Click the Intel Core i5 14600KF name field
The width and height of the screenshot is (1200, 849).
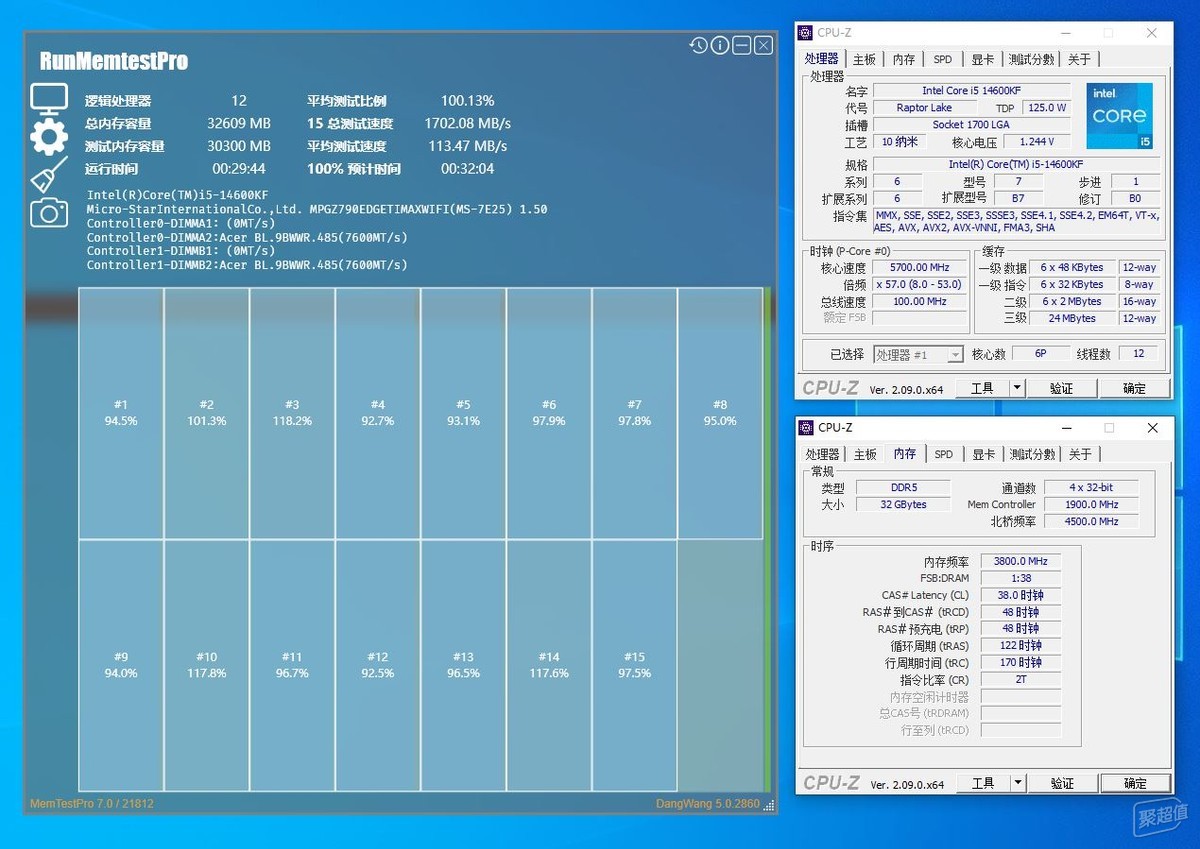click(x=972, y=91)
